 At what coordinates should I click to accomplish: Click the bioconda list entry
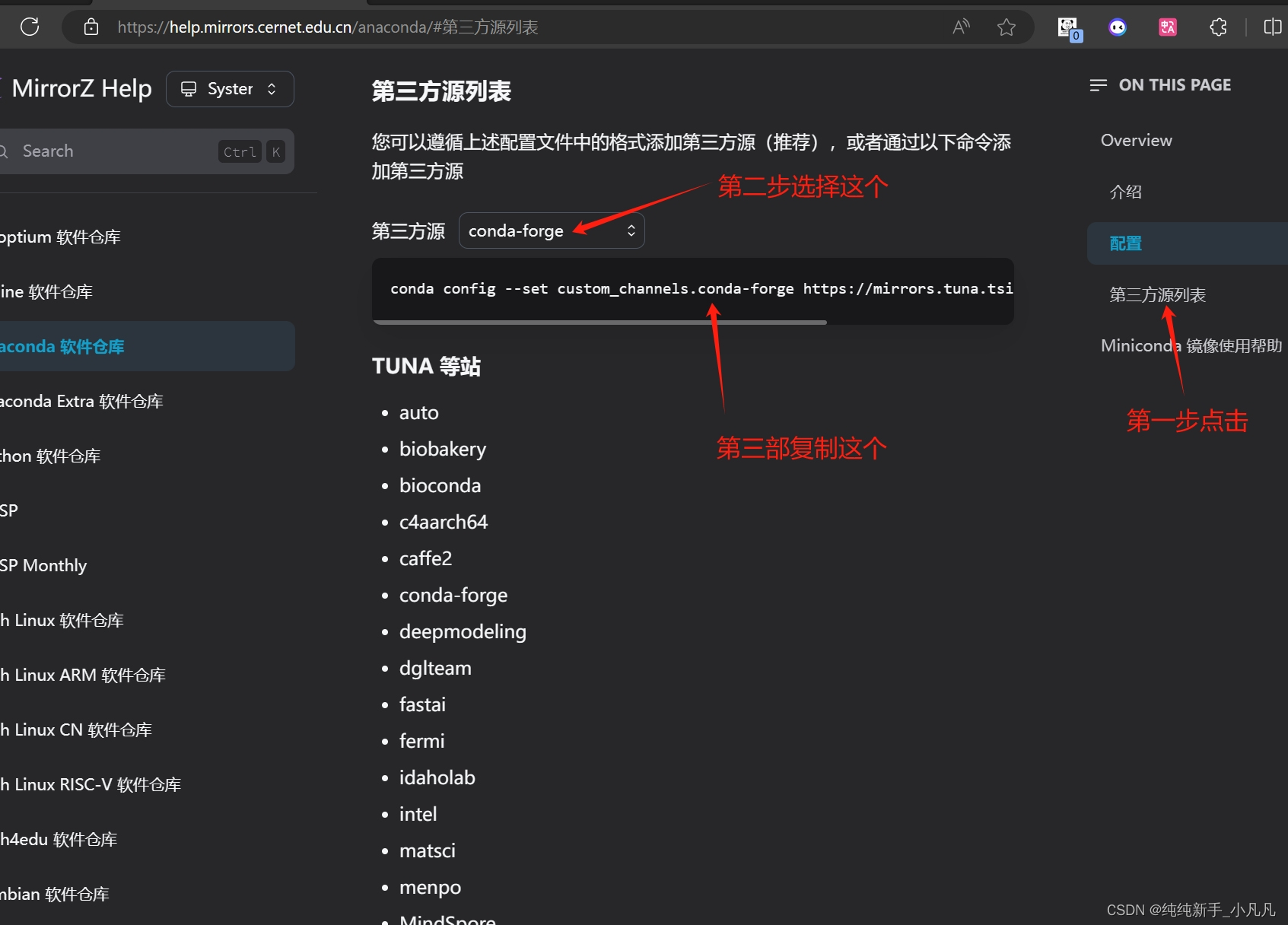click(440, 485)
